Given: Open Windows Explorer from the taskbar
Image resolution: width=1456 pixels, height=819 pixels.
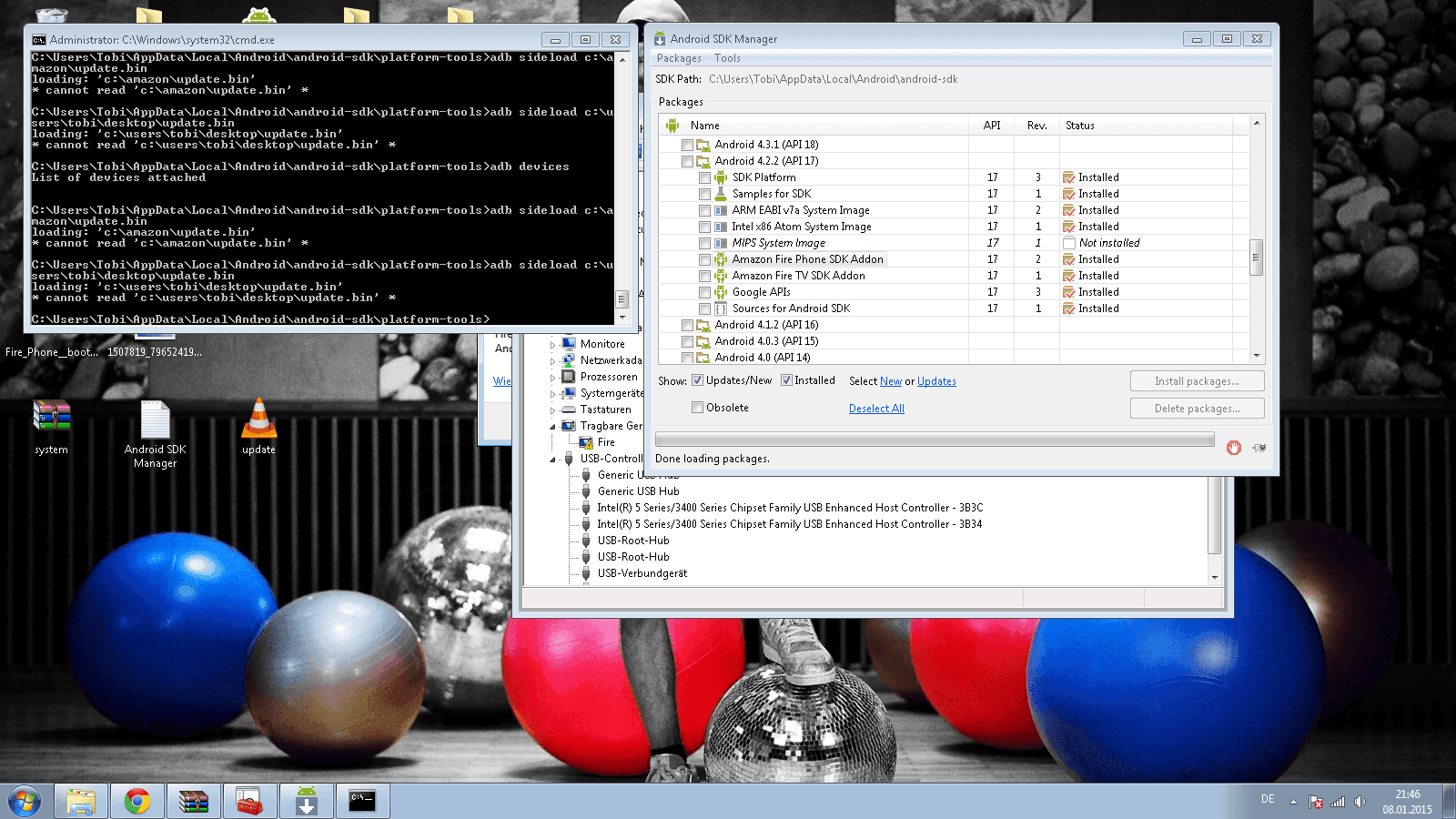Looking at the screenshot, I should tap(81, 802).
